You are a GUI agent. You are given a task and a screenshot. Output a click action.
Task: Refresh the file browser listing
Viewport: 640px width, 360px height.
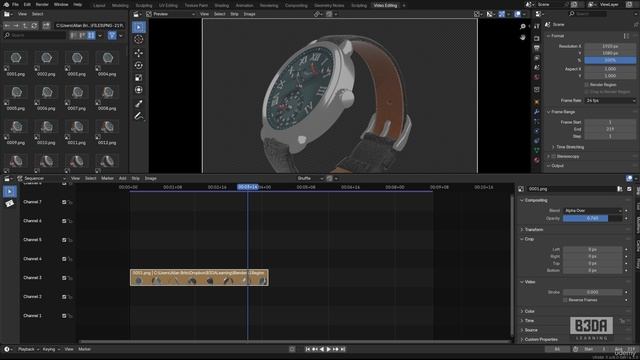coord(34,26)
